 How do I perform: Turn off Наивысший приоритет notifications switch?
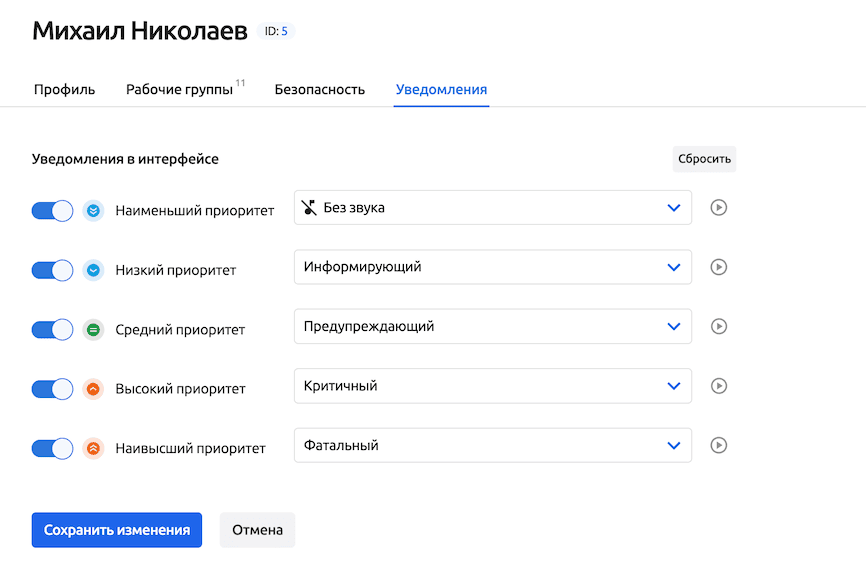[52, 448]
